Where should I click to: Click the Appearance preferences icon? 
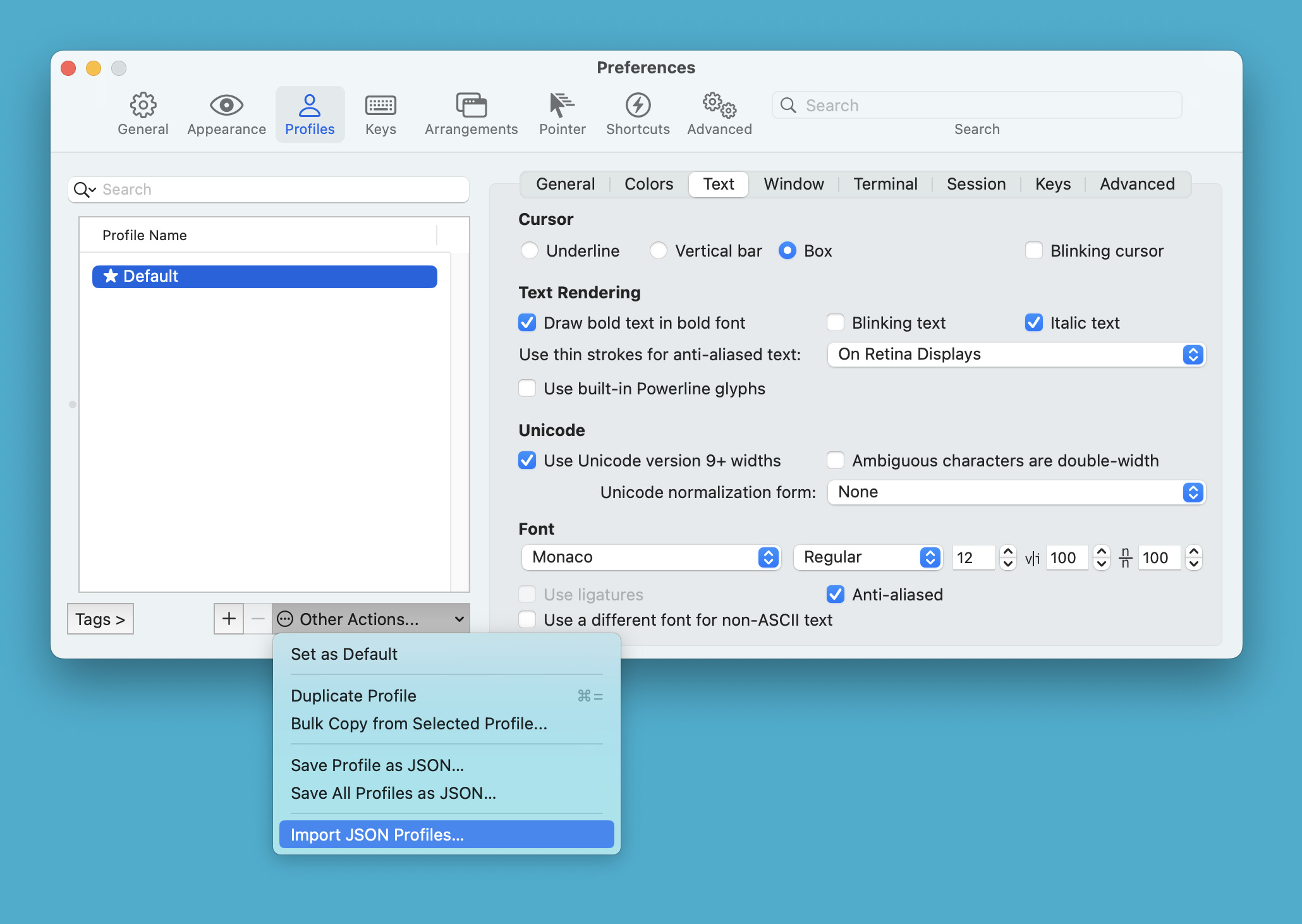click(x=225, y=111)
